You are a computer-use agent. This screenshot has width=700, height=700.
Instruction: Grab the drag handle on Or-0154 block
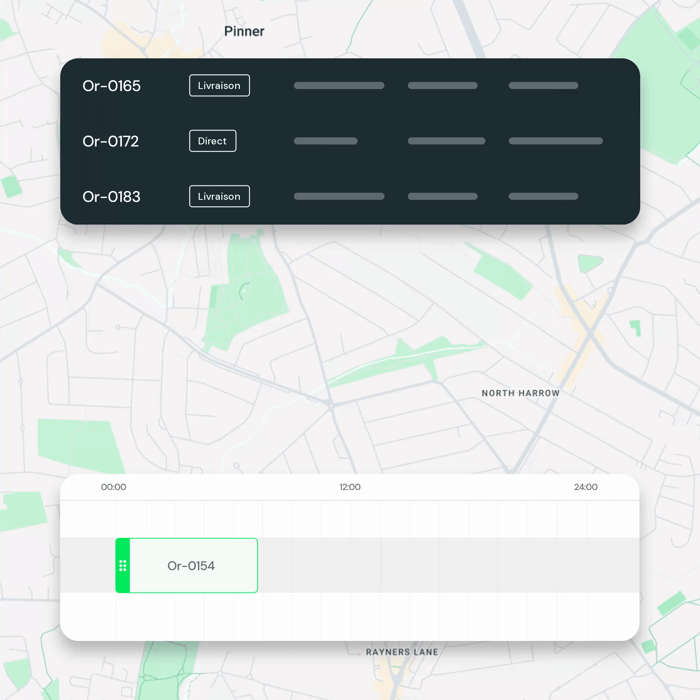(123, 566)
